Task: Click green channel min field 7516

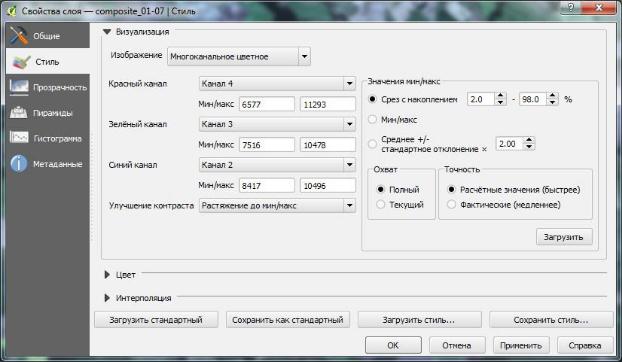Action: [267, 145]
